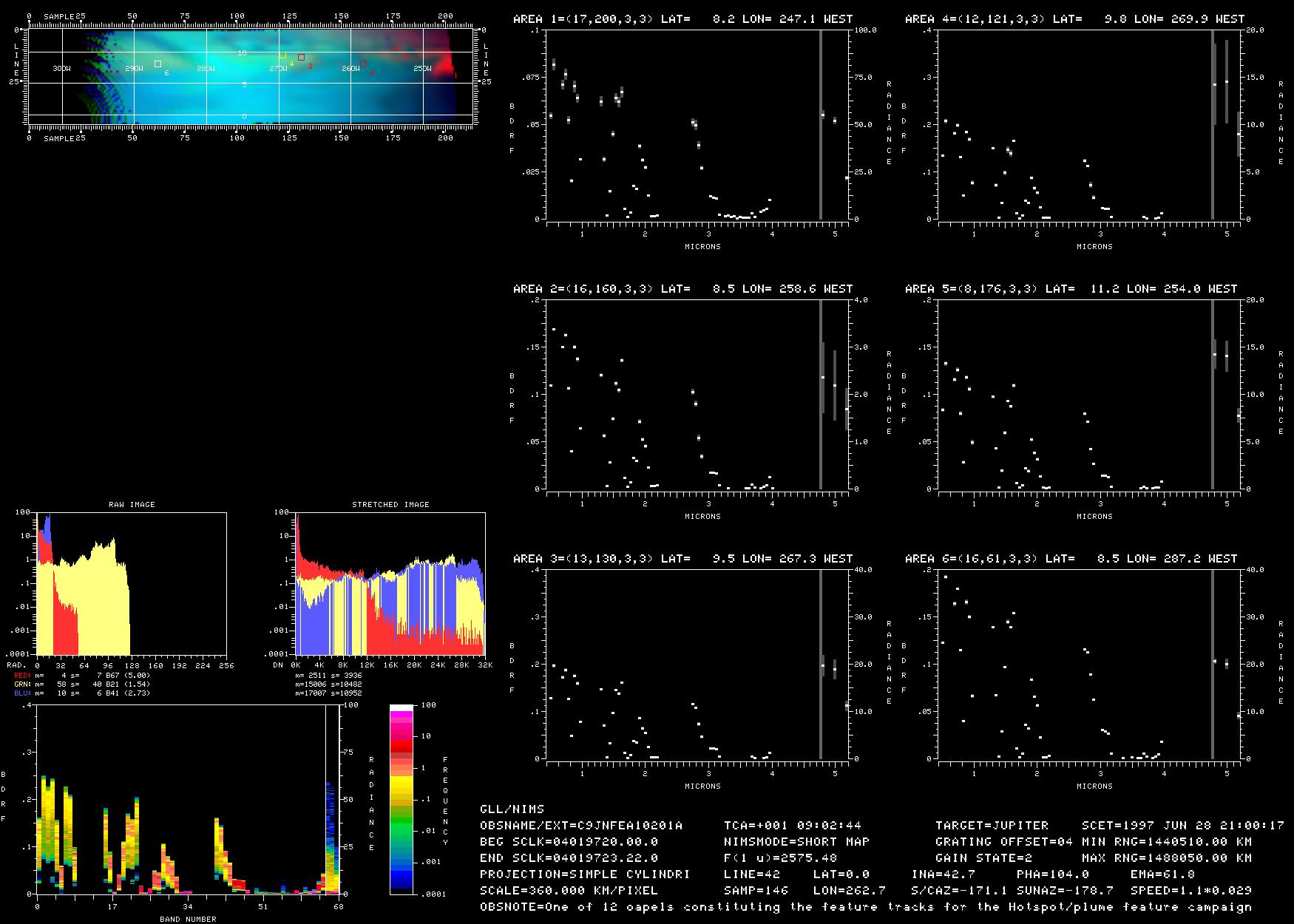Click the 'BLU:' channel statistics line
Screen dimensions: 1294x924
(82, 693)
